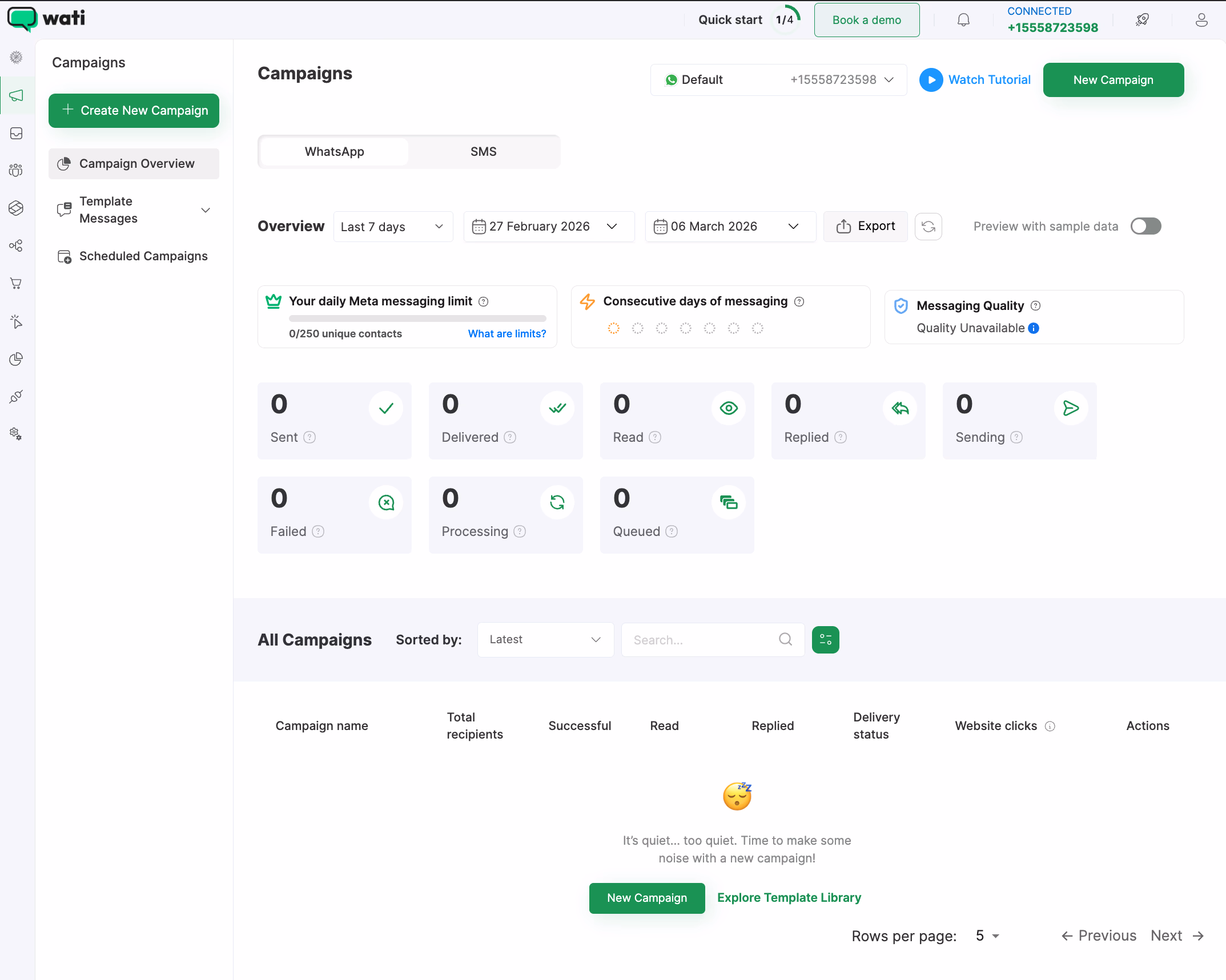Toggle Preview with sample data switch
The image size is (1226, 980).
click(1145, 226)
